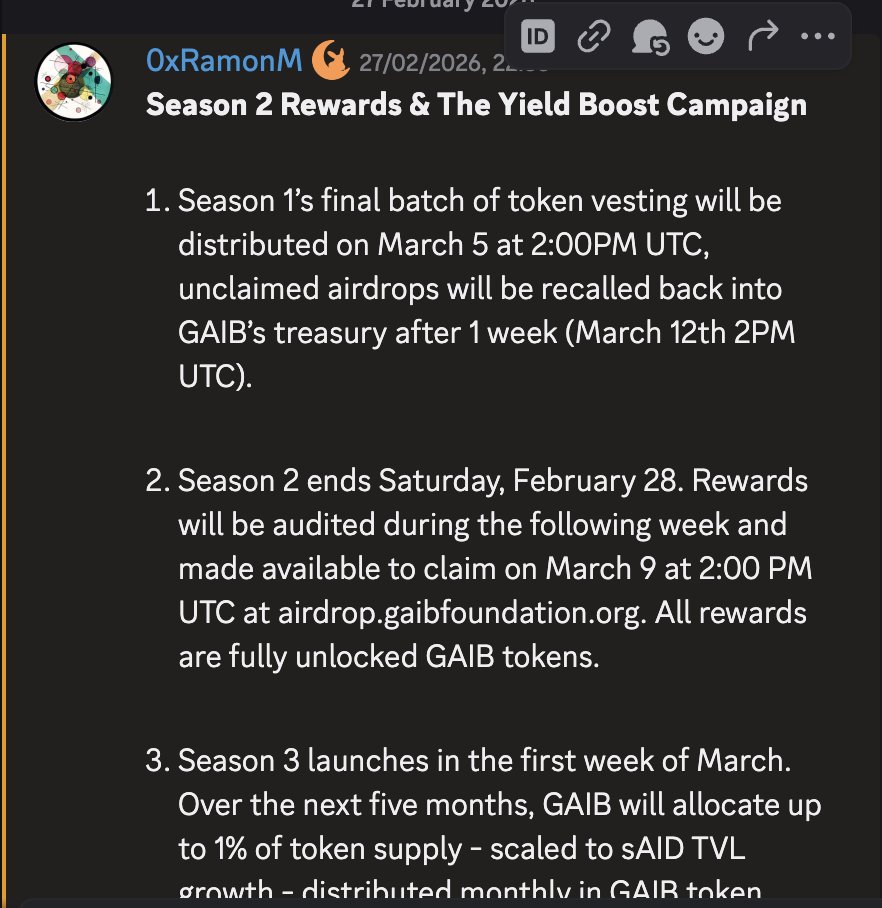Image resolution: width=882 pixels, height=908 pixels.
Task: Copy the message link via chain icon
Action: [594, 37]
